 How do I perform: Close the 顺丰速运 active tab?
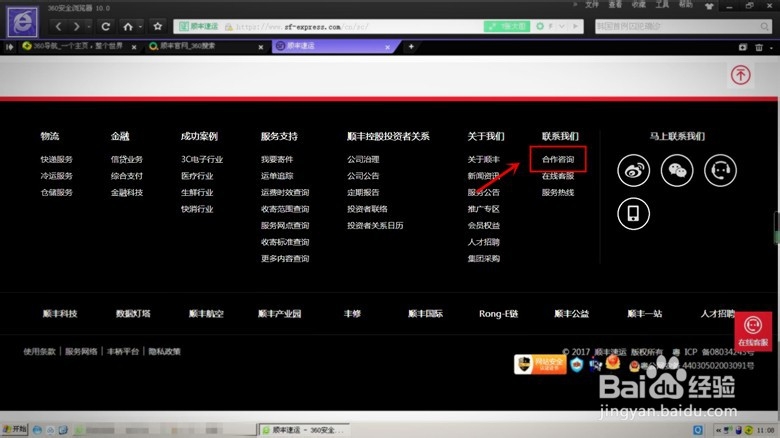pos(388,47)
